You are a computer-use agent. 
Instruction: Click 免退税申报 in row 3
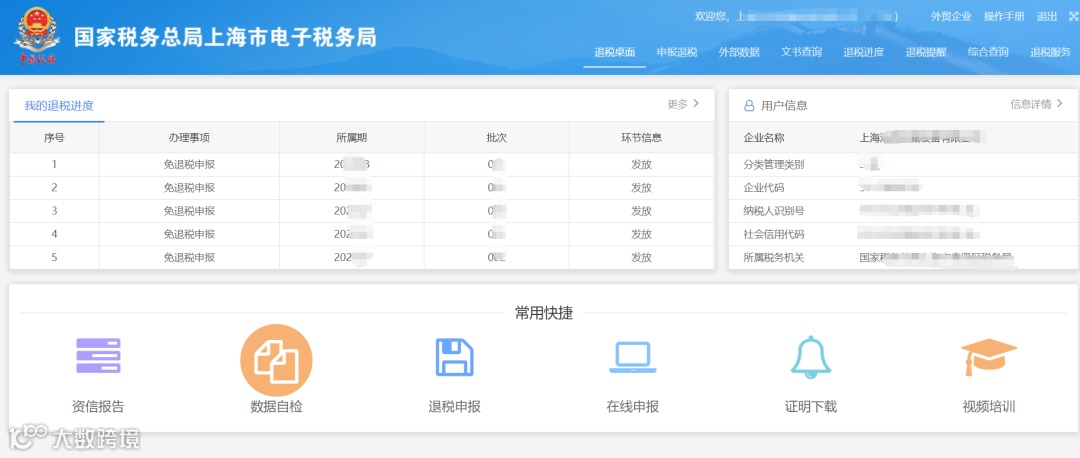coord(189,211)
